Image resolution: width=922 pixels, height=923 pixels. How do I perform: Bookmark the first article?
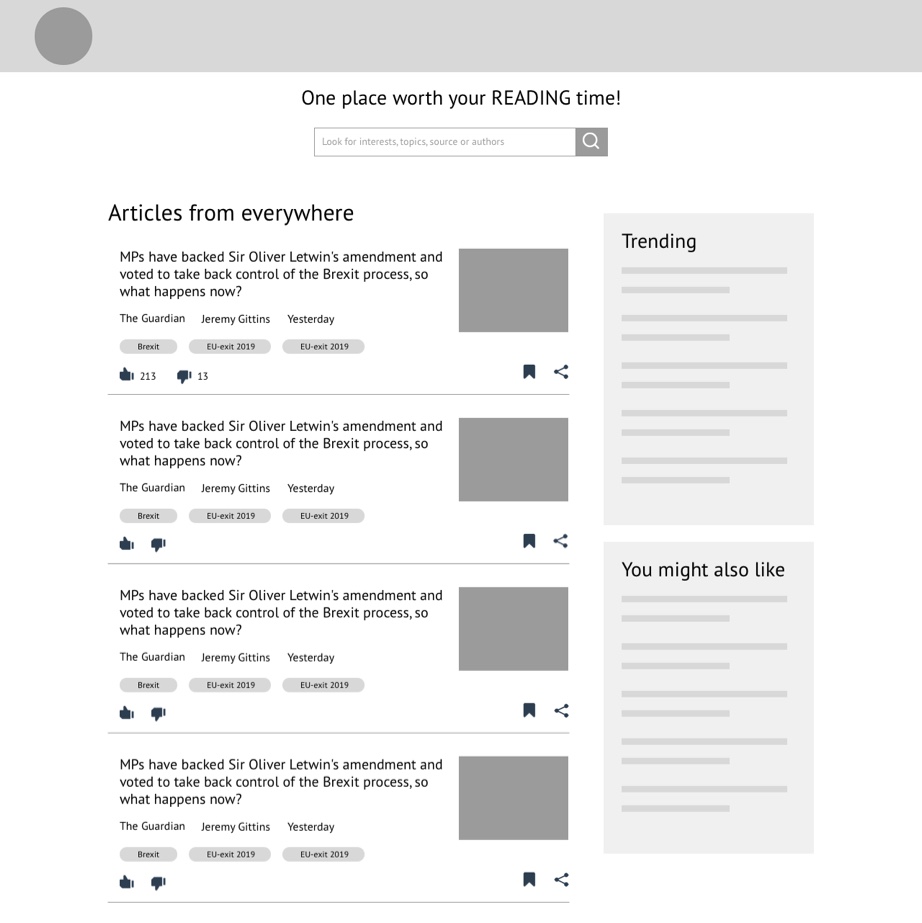click(529, 372)
